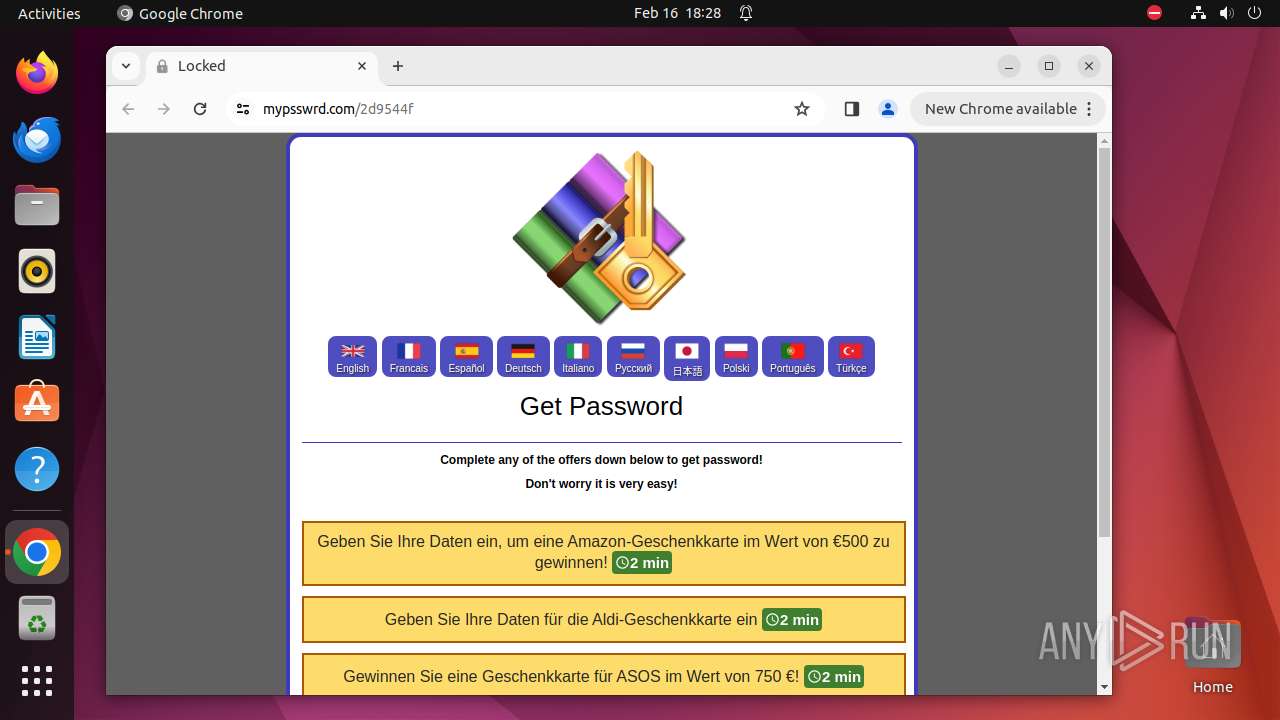The width and height of the screenshot is (1280, 720).
Task: Pick the Italiano flag button
Action: pyautogui.click(x=578, y=357)
